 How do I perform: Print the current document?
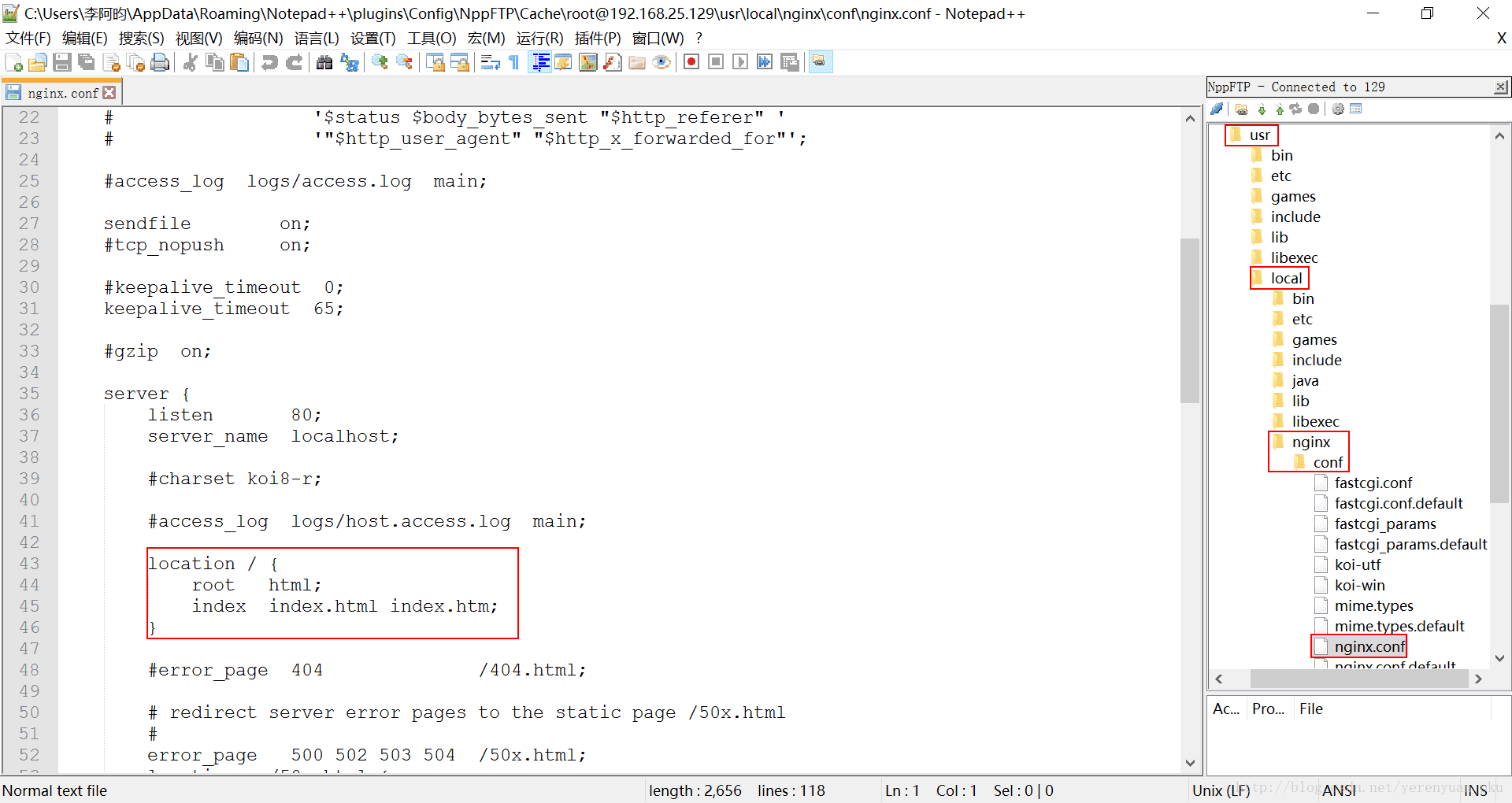click(160, 62)
